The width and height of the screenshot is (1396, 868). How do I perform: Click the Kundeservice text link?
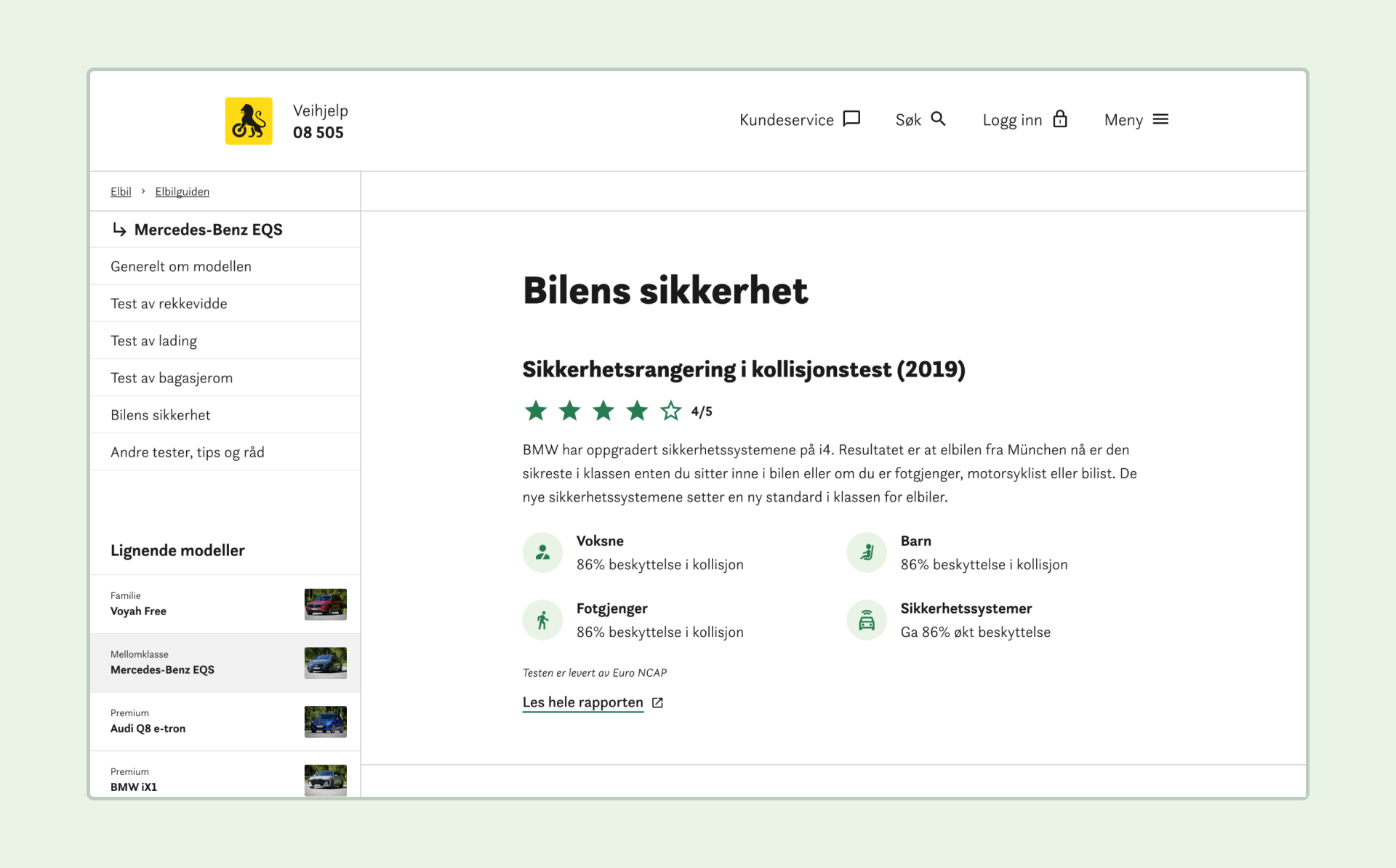point(786,120)
